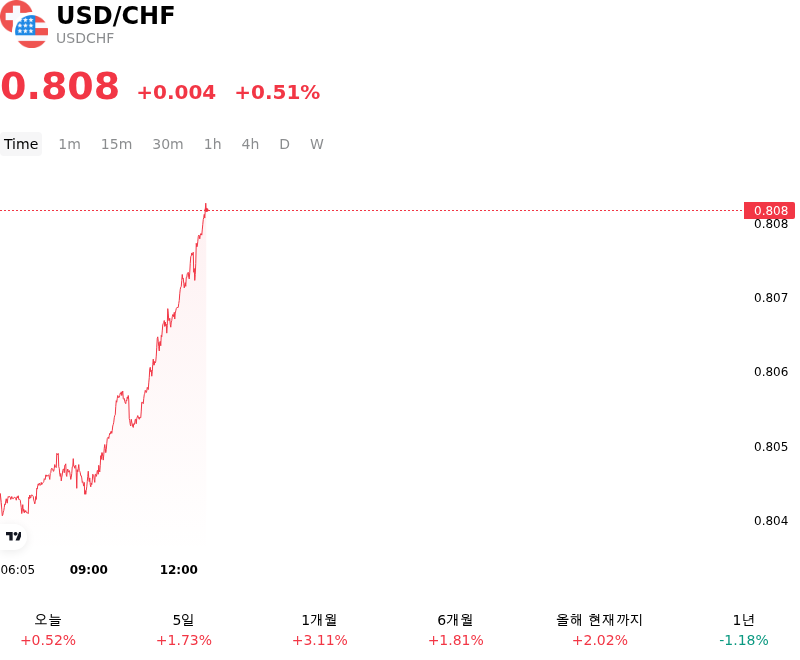Switch chart to 15m interval
Screen dimensions: 800x660
coord(116,144)
